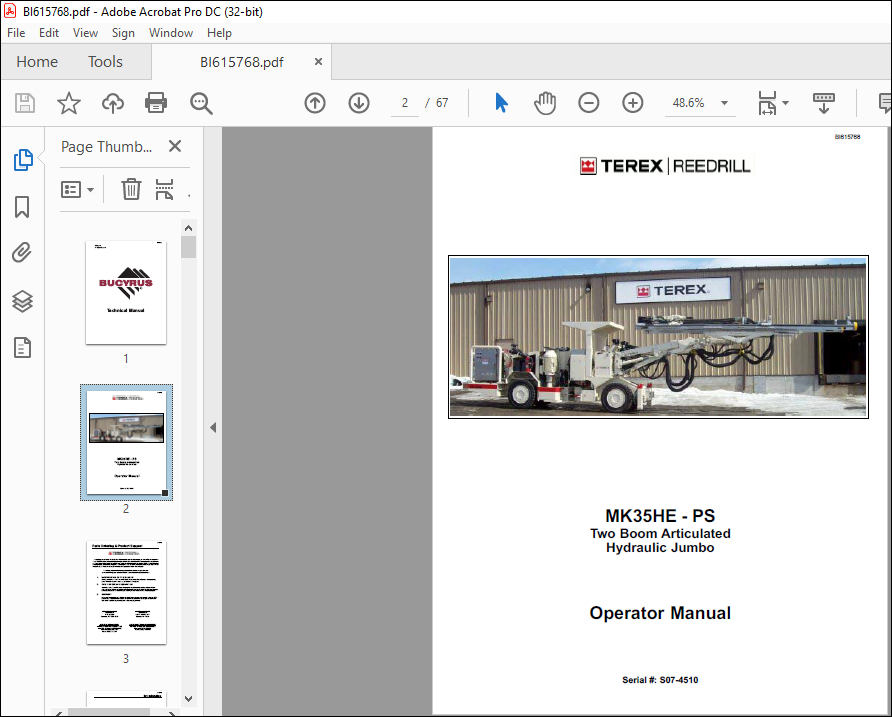Open the Attachments paperclip panel

[x=22, y=253]
